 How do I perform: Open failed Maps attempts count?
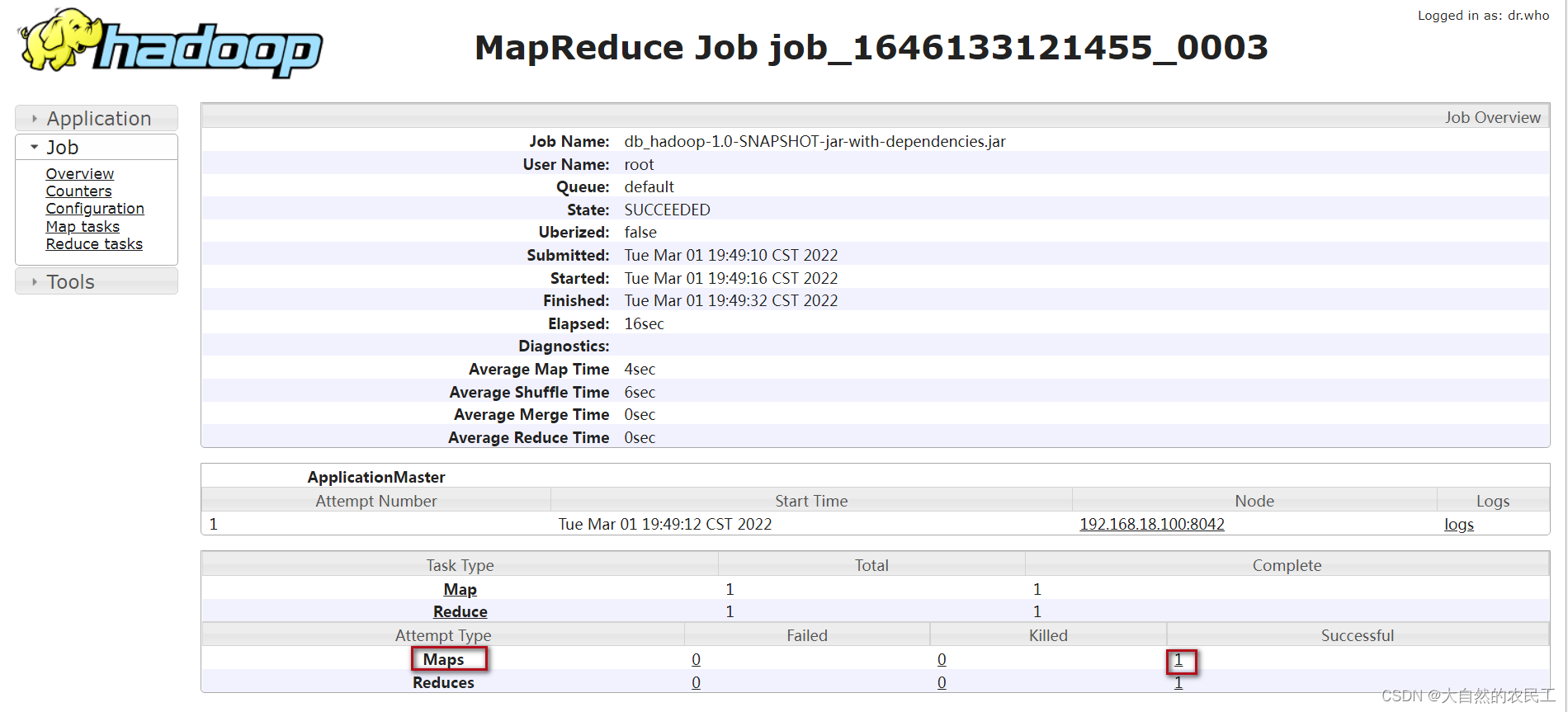(697, 659)
